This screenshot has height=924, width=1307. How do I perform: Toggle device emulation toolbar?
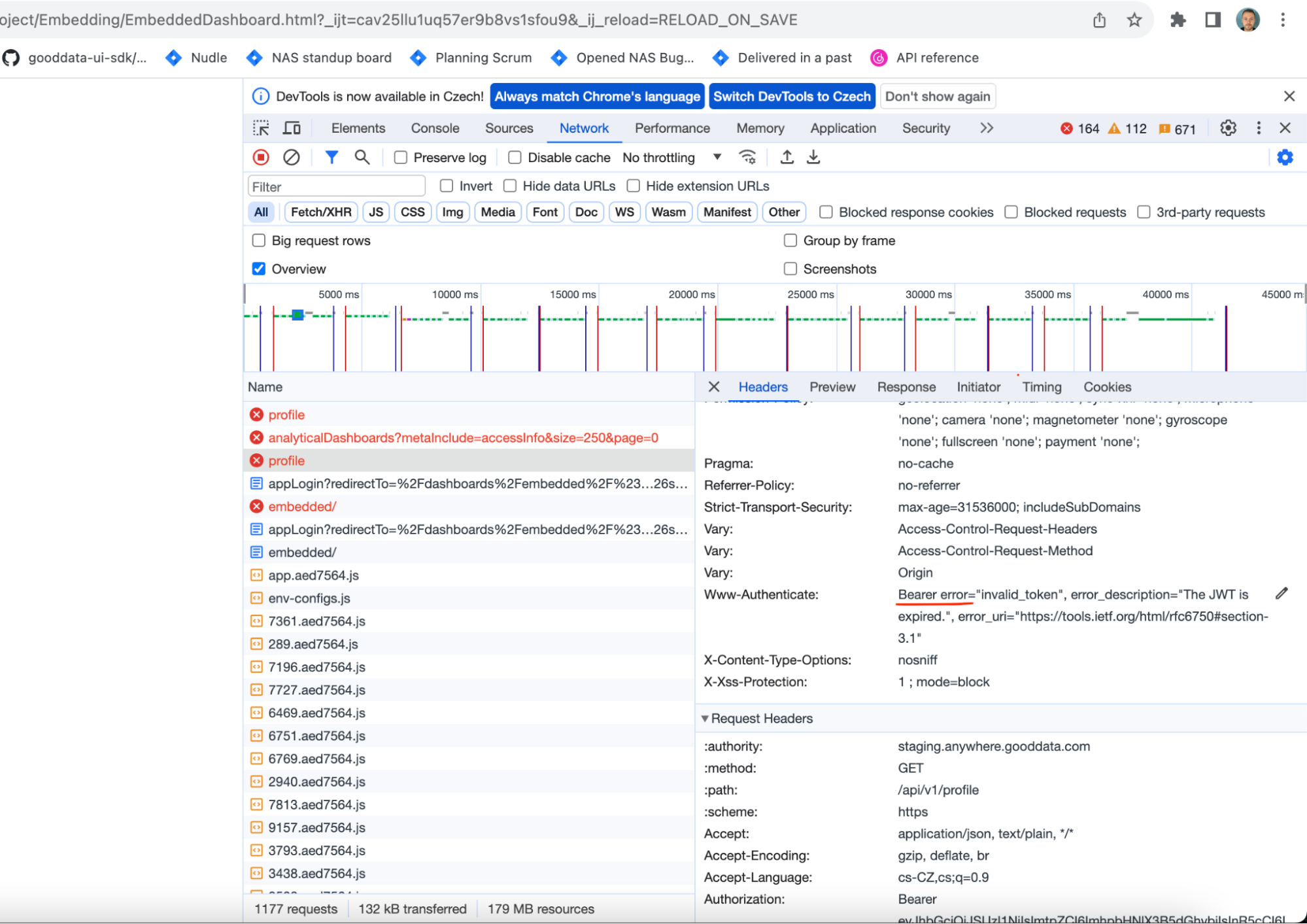(x=292, y=128)
